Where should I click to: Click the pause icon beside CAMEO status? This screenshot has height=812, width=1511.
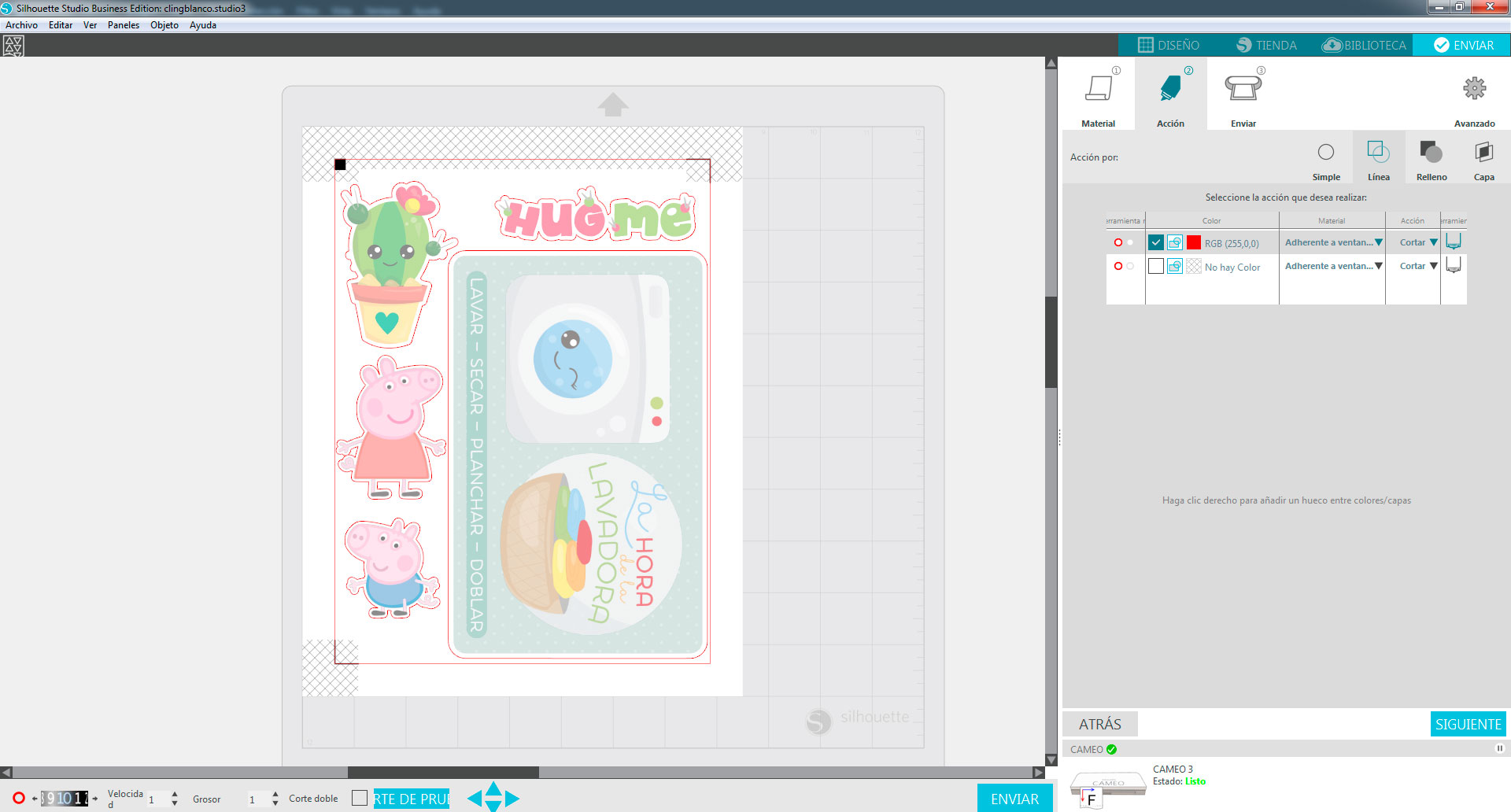click(x=1499, y=748)
